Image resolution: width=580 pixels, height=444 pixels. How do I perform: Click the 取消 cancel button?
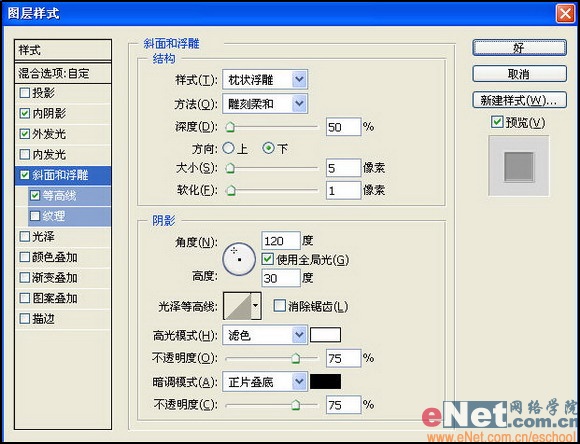[x=519, y=74]
